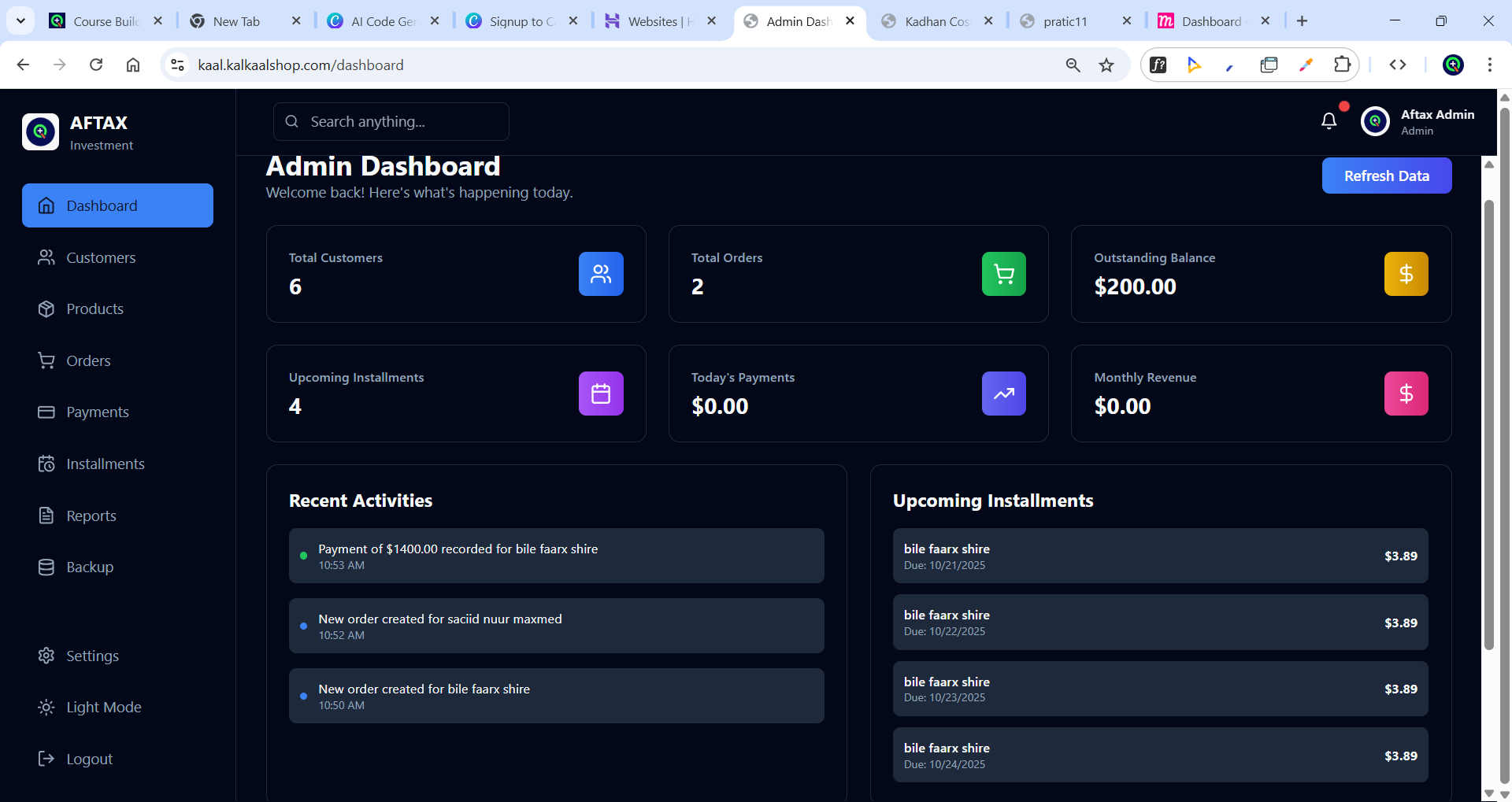The height and width of the screenshot is (802, 1512).
Task: Open the tab search chevron
Action: tap(20, 20)
